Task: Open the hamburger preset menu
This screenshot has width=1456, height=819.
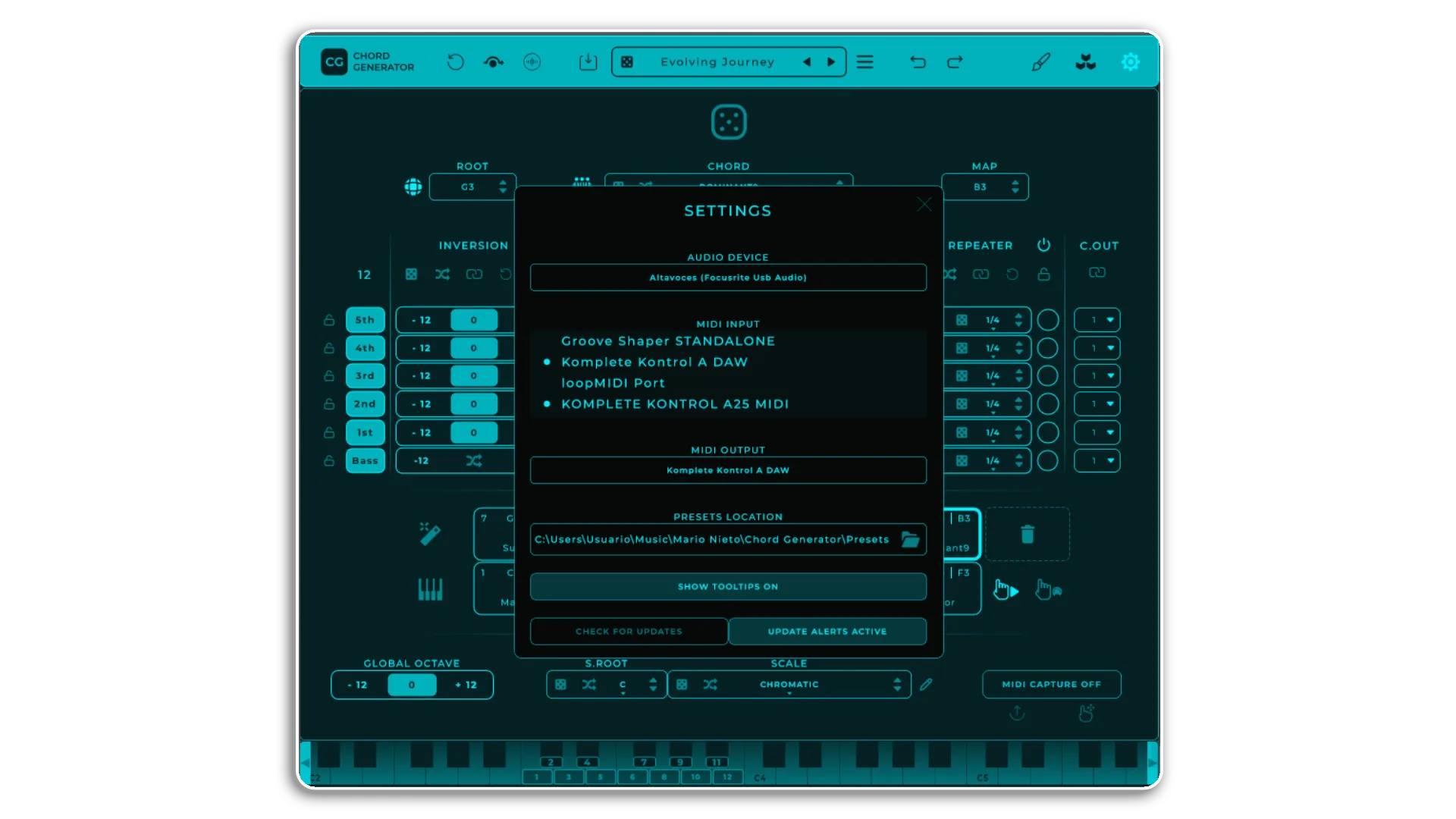Action: [x=865, y=62]
